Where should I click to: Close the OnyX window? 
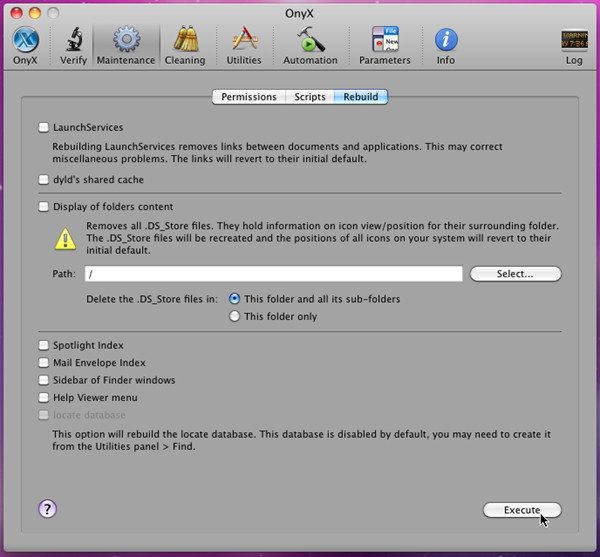[x=16, y=13]
